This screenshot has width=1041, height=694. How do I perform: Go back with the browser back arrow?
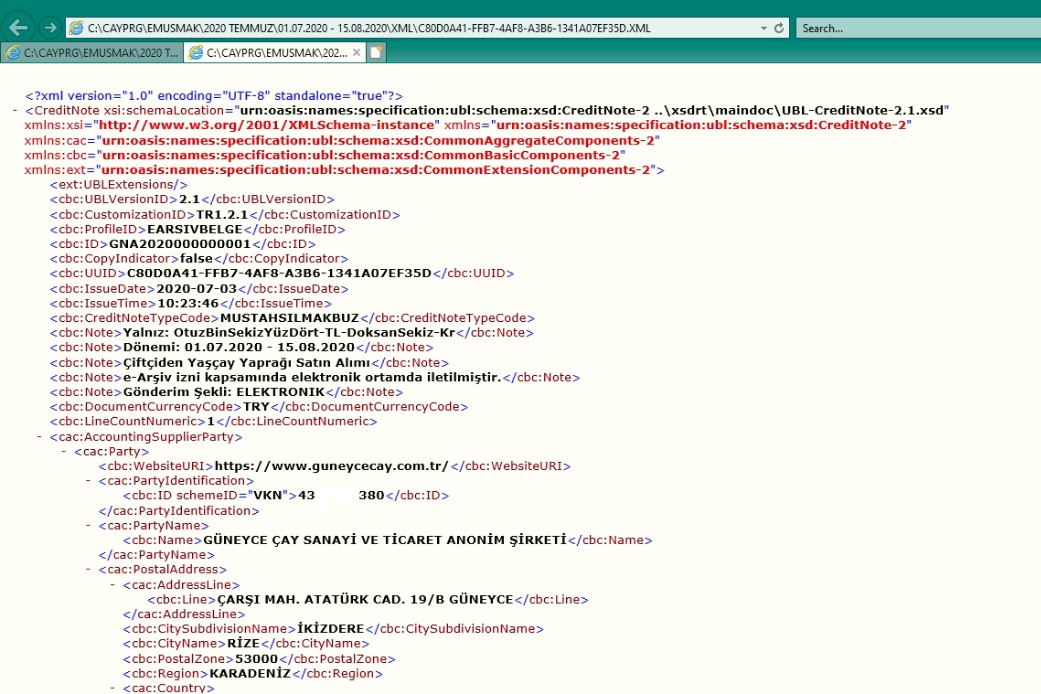(x=18, y=28)
